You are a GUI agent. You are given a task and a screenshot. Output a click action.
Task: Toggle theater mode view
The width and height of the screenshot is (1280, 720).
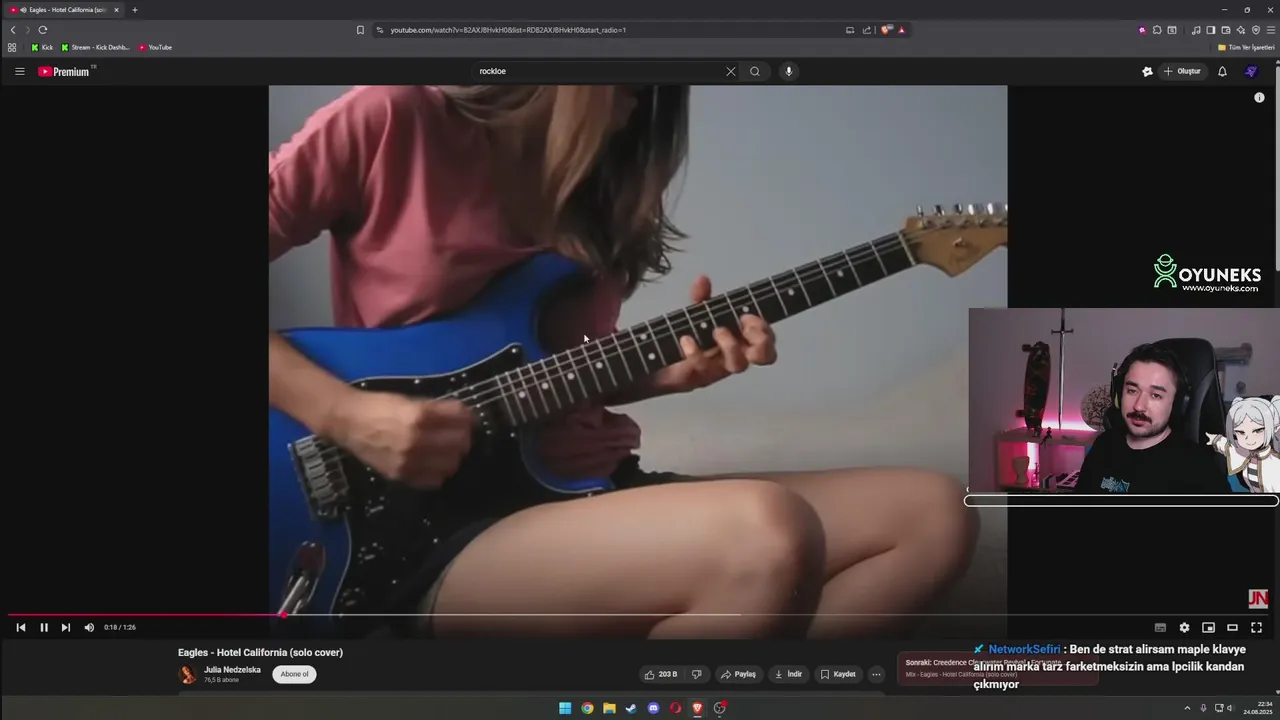coord(1232,627)
